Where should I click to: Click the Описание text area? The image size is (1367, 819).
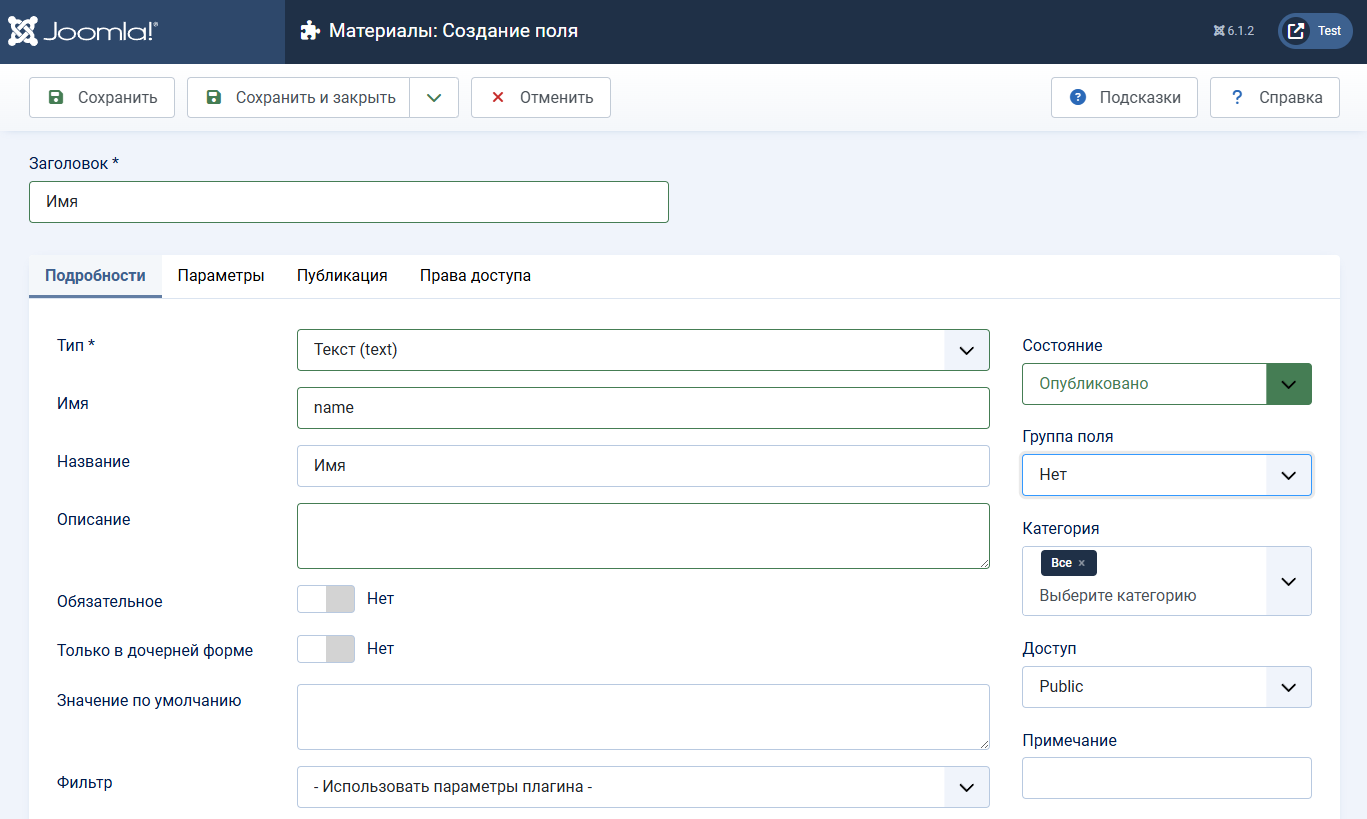coord(643,536)
